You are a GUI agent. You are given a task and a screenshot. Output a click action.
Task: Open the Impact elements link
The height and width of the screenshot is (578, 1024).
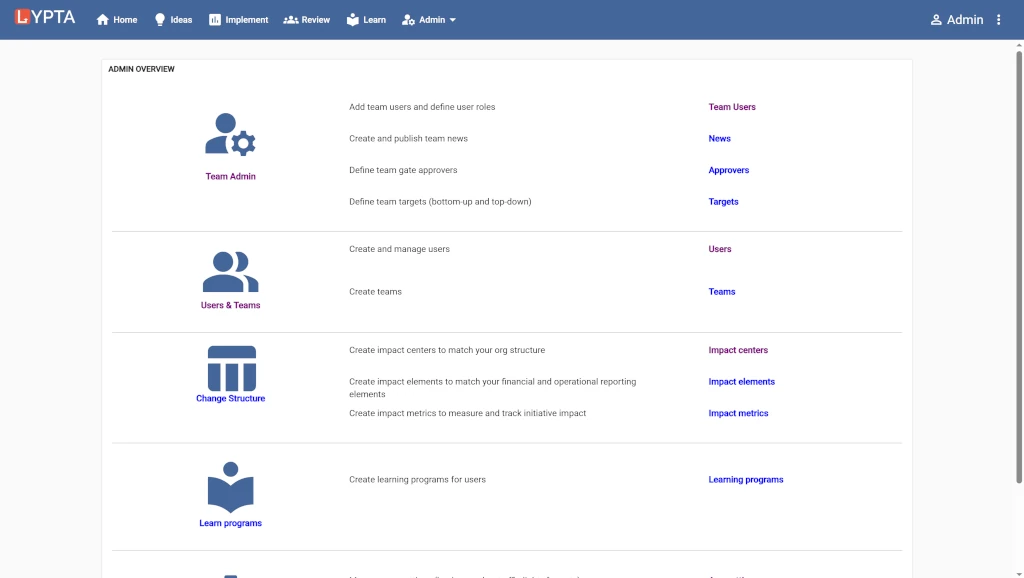(741, 381)
